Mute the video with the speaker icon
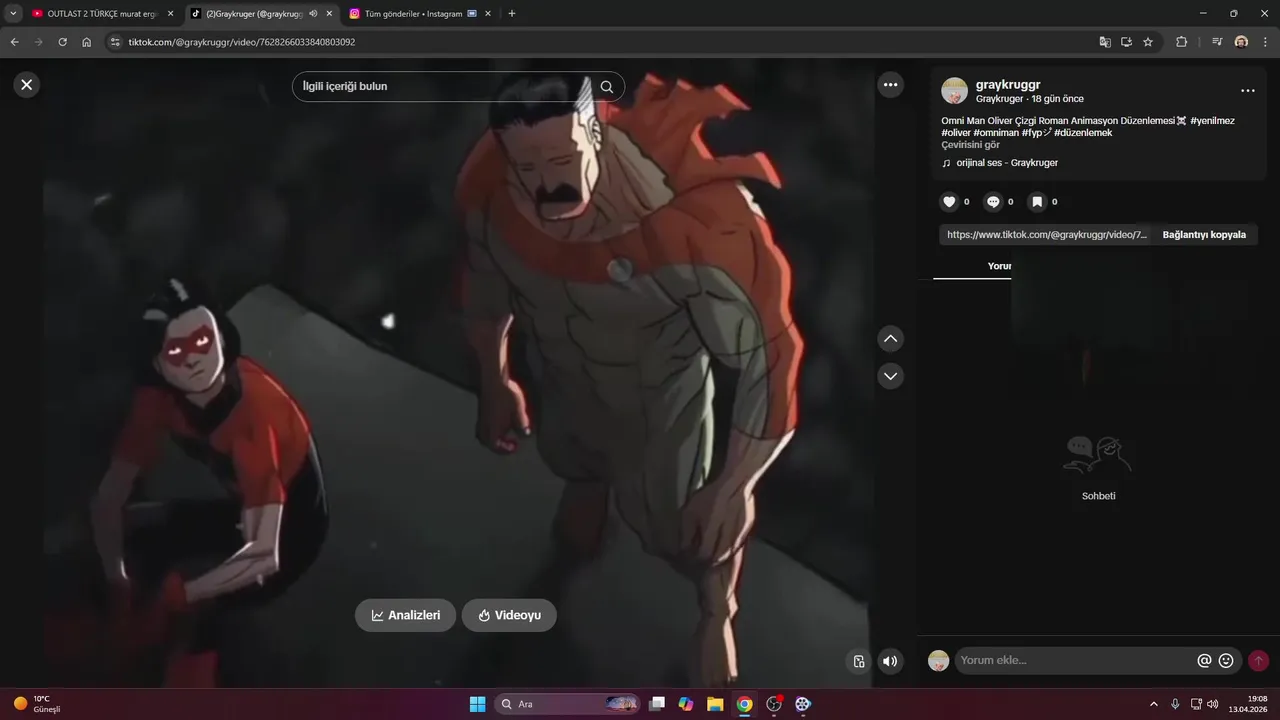This screenshot has width=1280, height=720. [x=889, y=661]
